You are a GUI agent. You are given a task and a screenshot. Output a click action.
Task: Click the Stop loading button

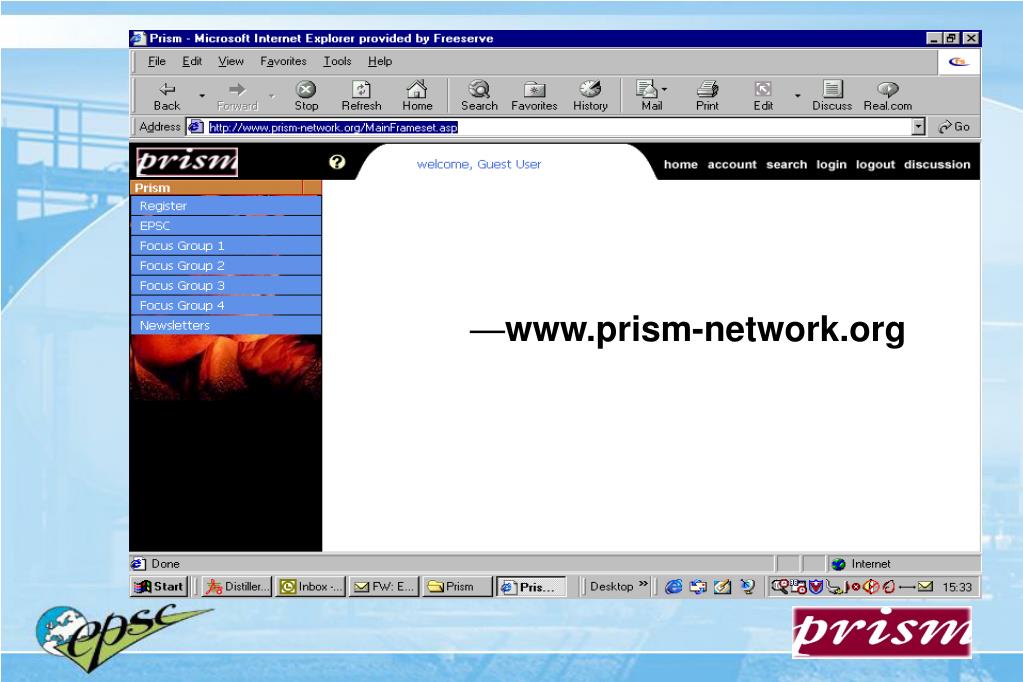pyautogui.click(x=306, y=95)
